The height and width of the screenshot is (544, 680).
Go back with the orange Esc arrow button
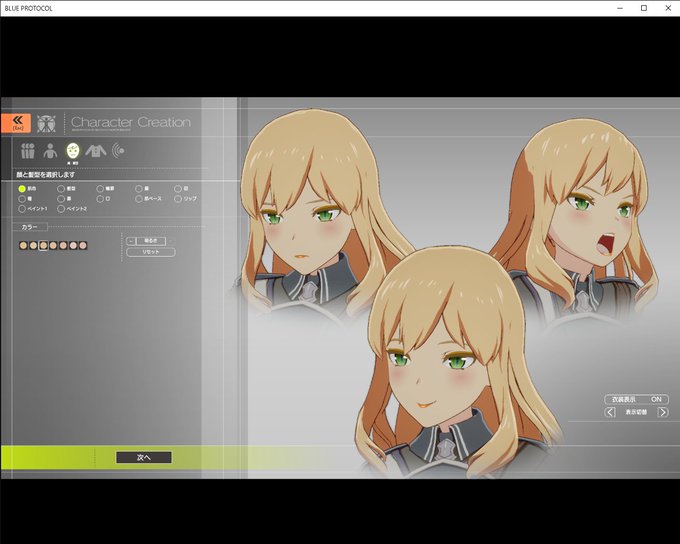click(16, 123)
